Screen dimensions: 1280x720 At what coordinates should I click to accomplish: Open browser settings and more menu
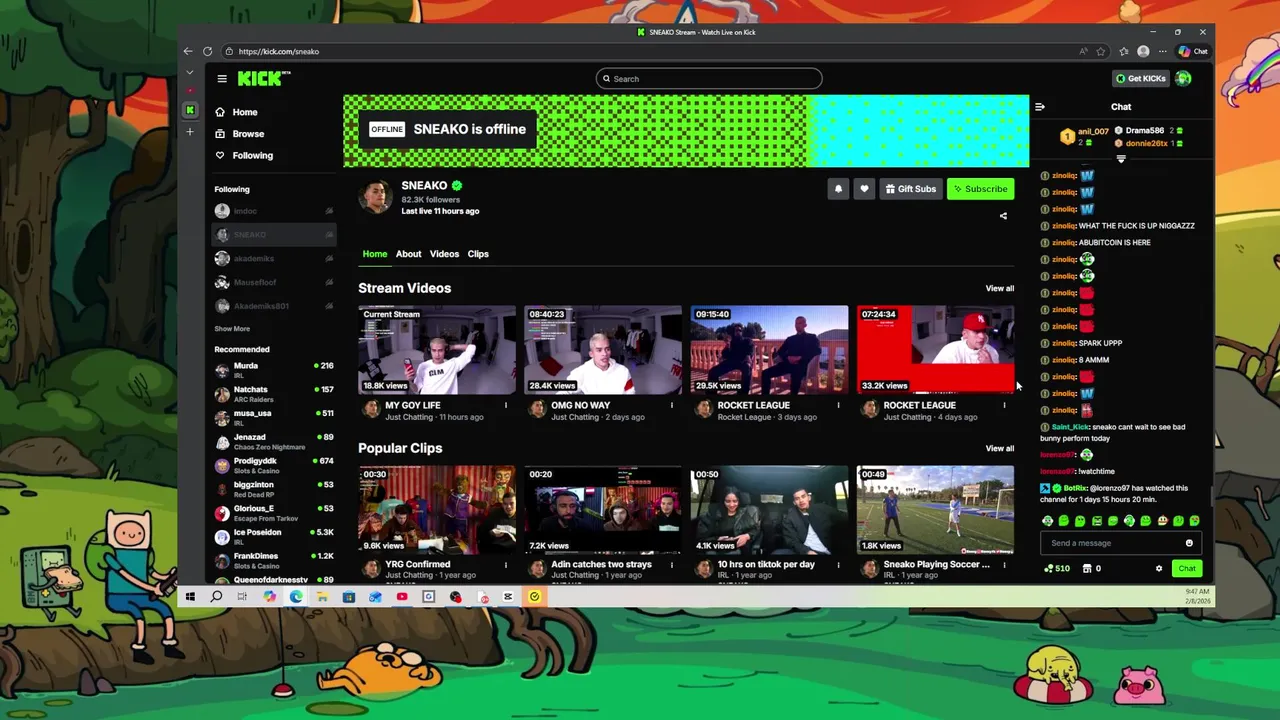click(1162, 51)
